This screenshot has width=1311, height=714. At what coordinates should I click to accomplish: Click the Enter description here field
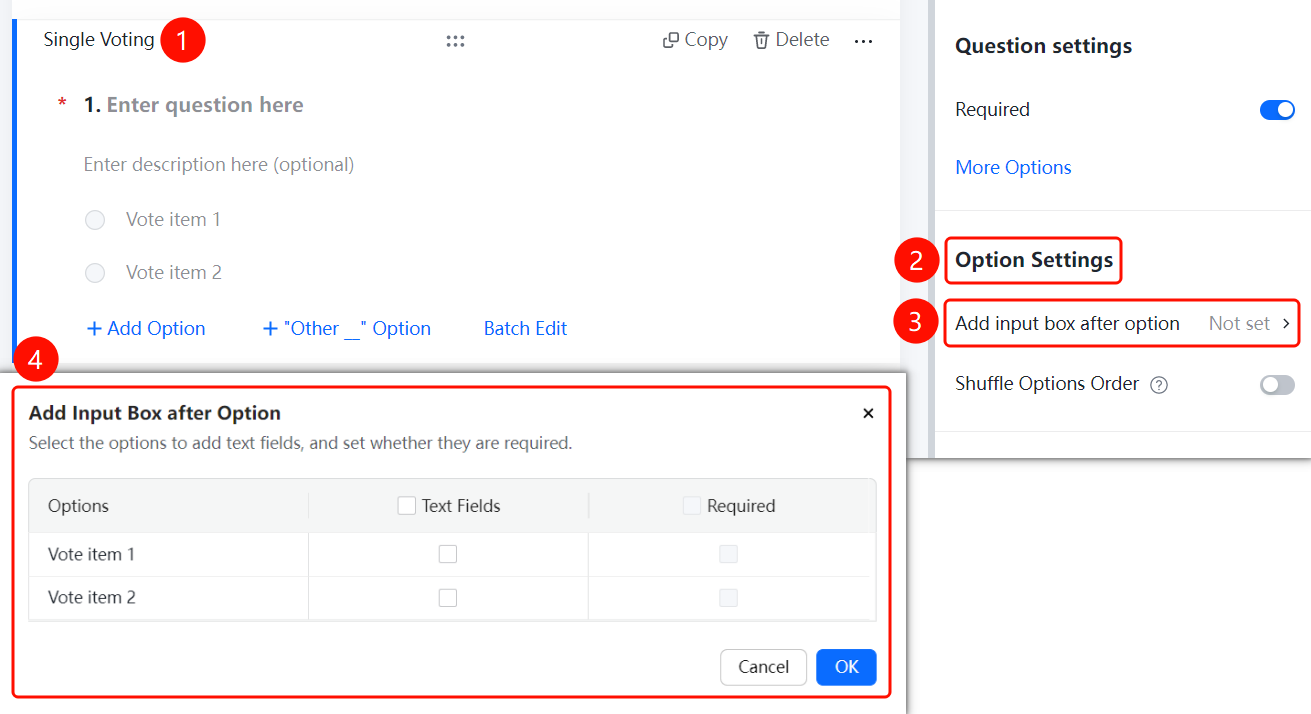tap(219, 165)
